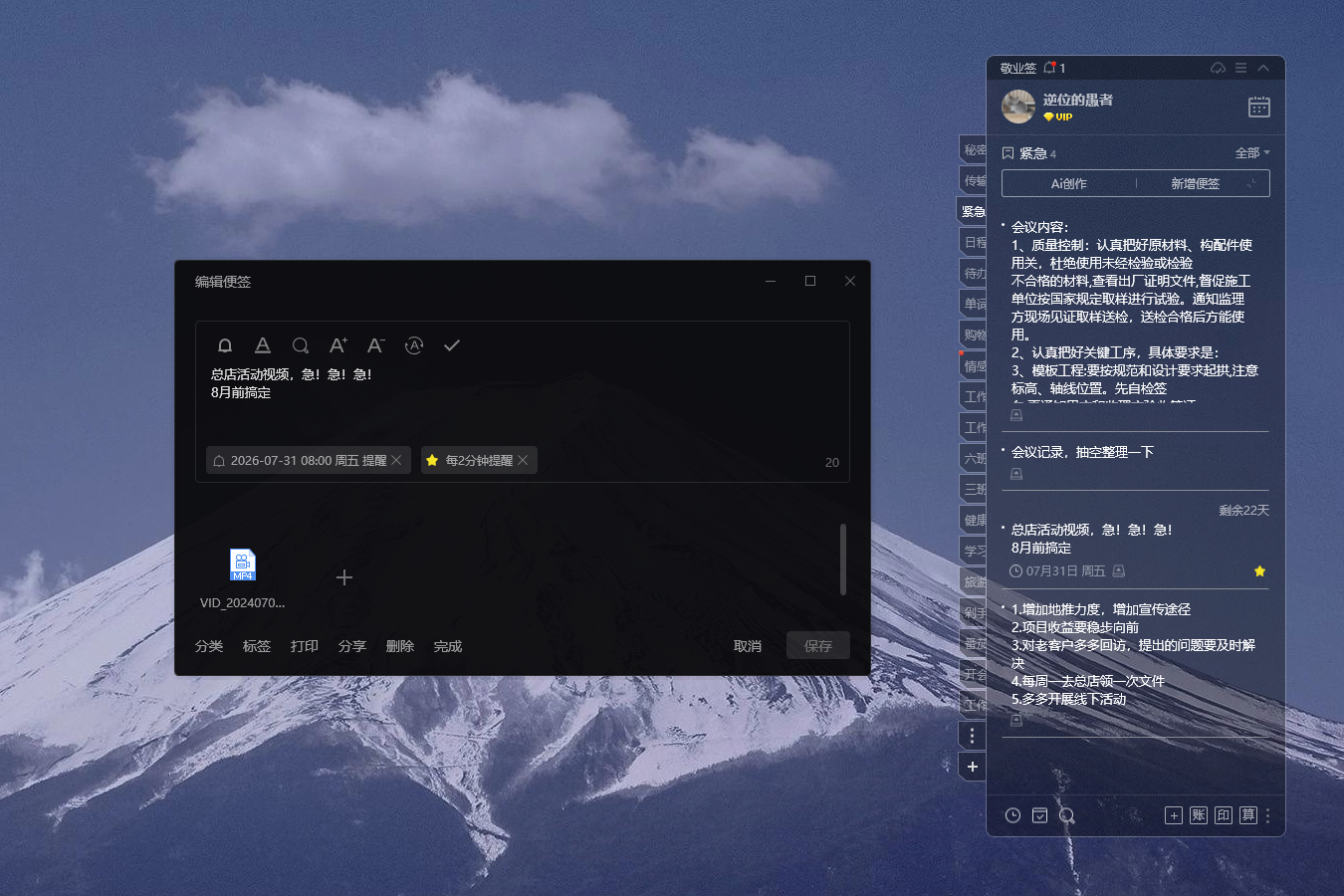Switch to the 开会 side tab
The width and height of the screenshot is (1344, 896).
pos(974,674)
